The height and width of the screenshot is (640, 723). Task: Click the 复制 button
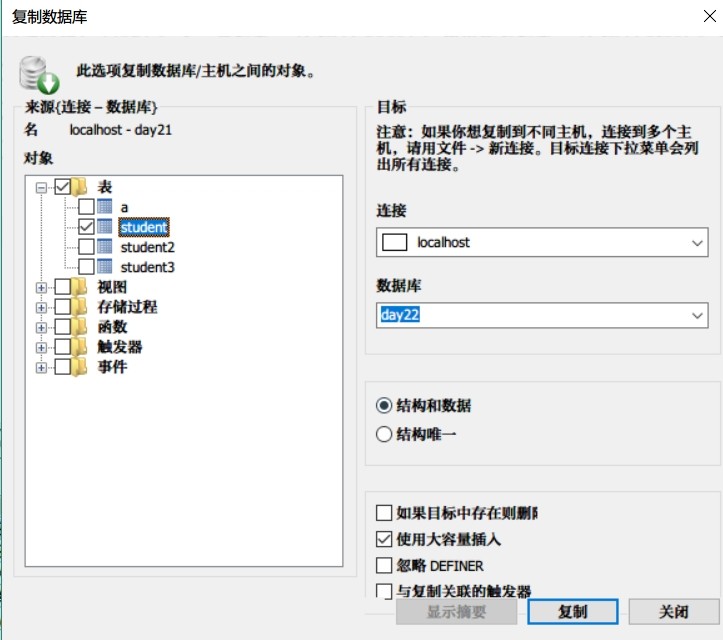click(573, 612)
